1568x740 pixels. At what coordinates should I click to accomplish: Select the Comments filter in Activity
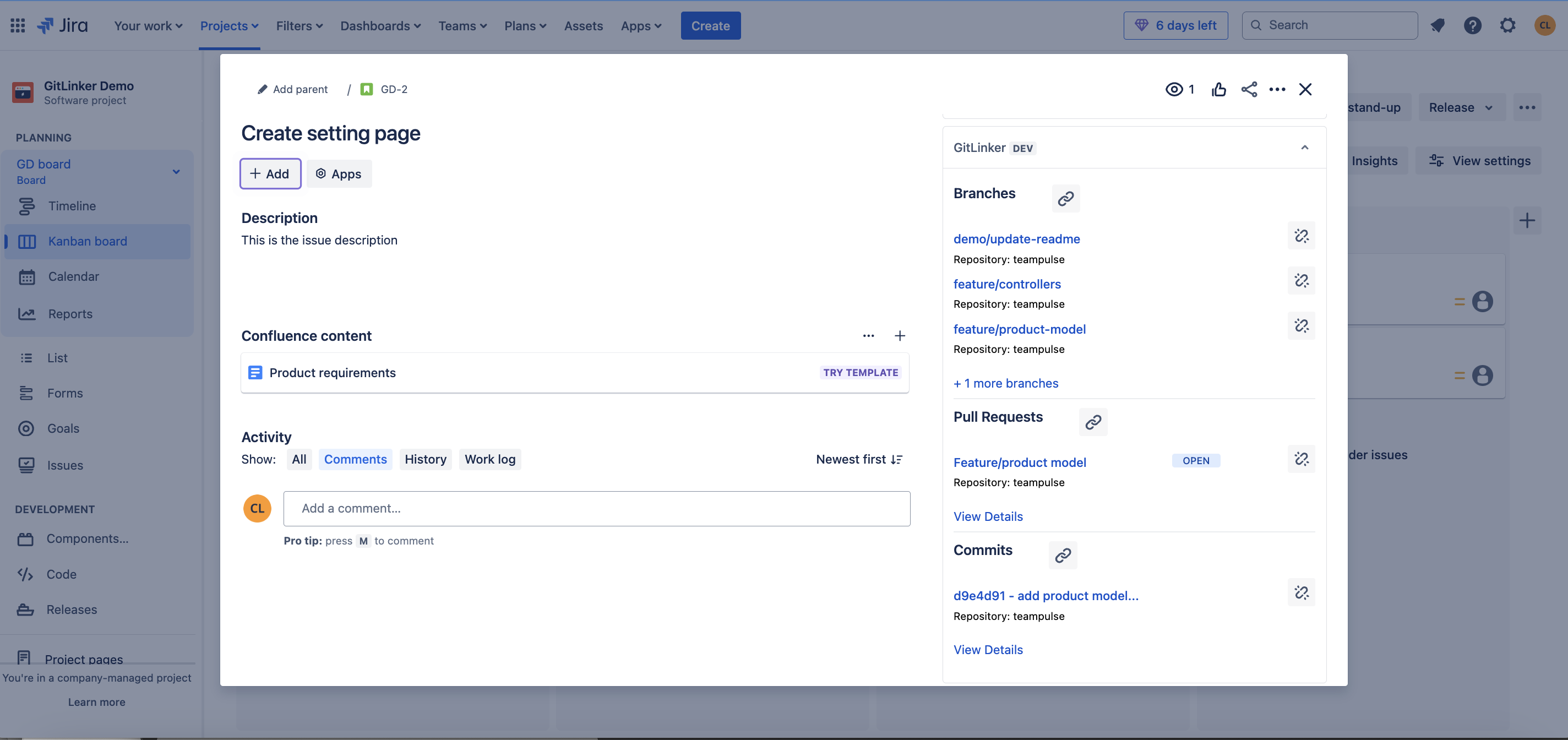(355, 459)
